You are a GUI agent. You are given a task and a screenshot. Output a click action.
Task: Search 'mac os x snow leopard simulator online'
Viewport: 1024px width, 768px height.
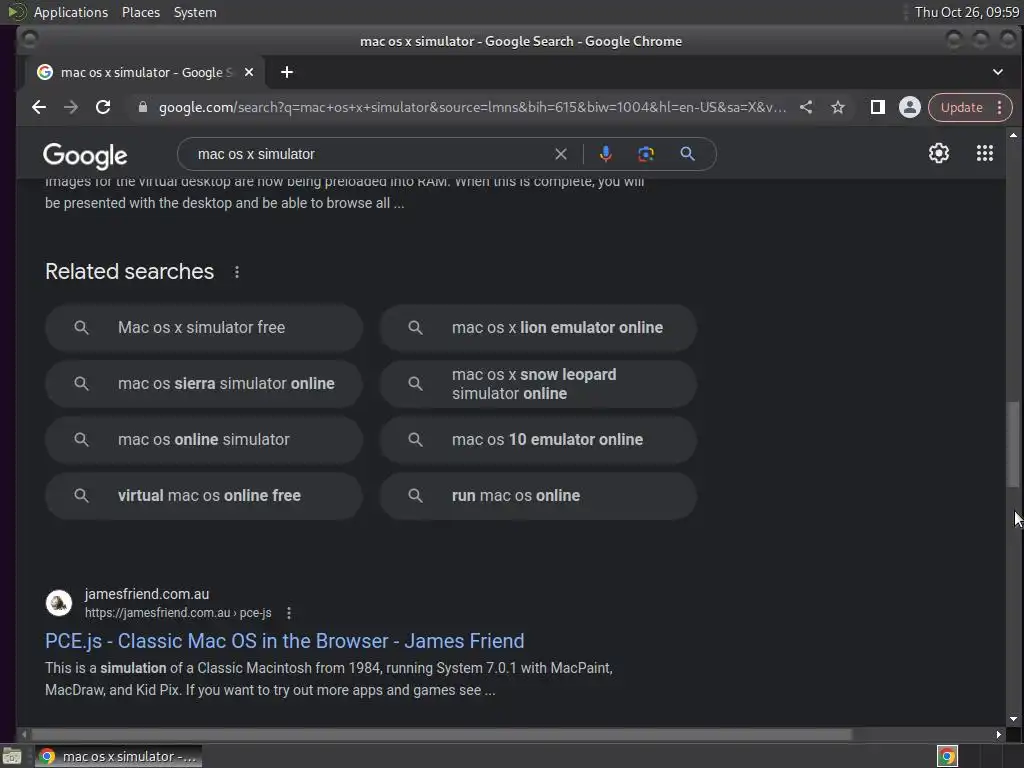pyautogui.click(x=538, y=384)
